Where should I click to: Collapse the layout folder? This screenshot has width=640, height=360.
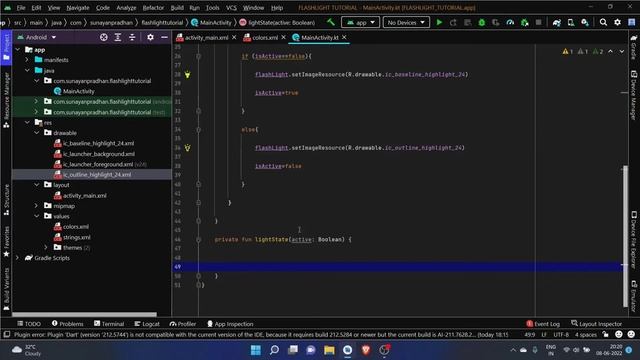click(37, 185)
